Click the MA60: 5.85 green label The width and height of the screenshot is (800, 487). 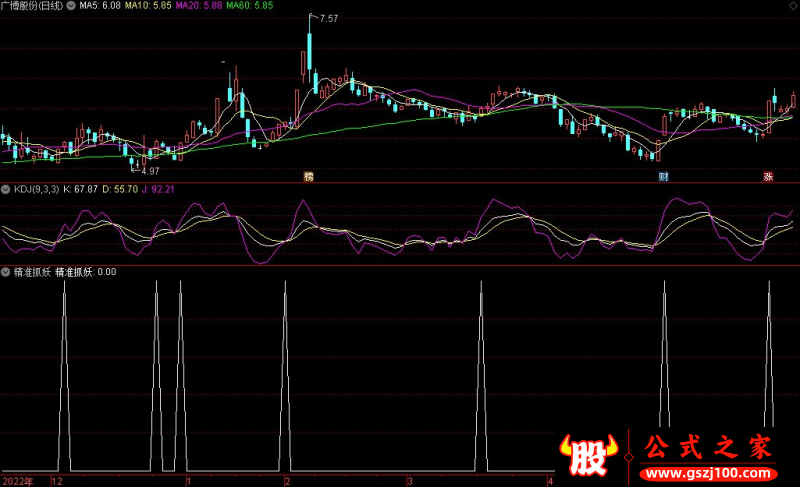[249, 6]
